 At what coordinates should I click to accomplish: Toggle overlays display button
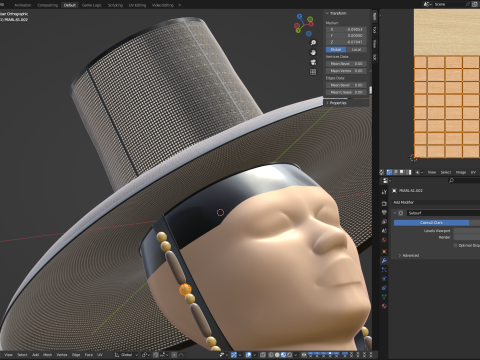tap(248, 355)
